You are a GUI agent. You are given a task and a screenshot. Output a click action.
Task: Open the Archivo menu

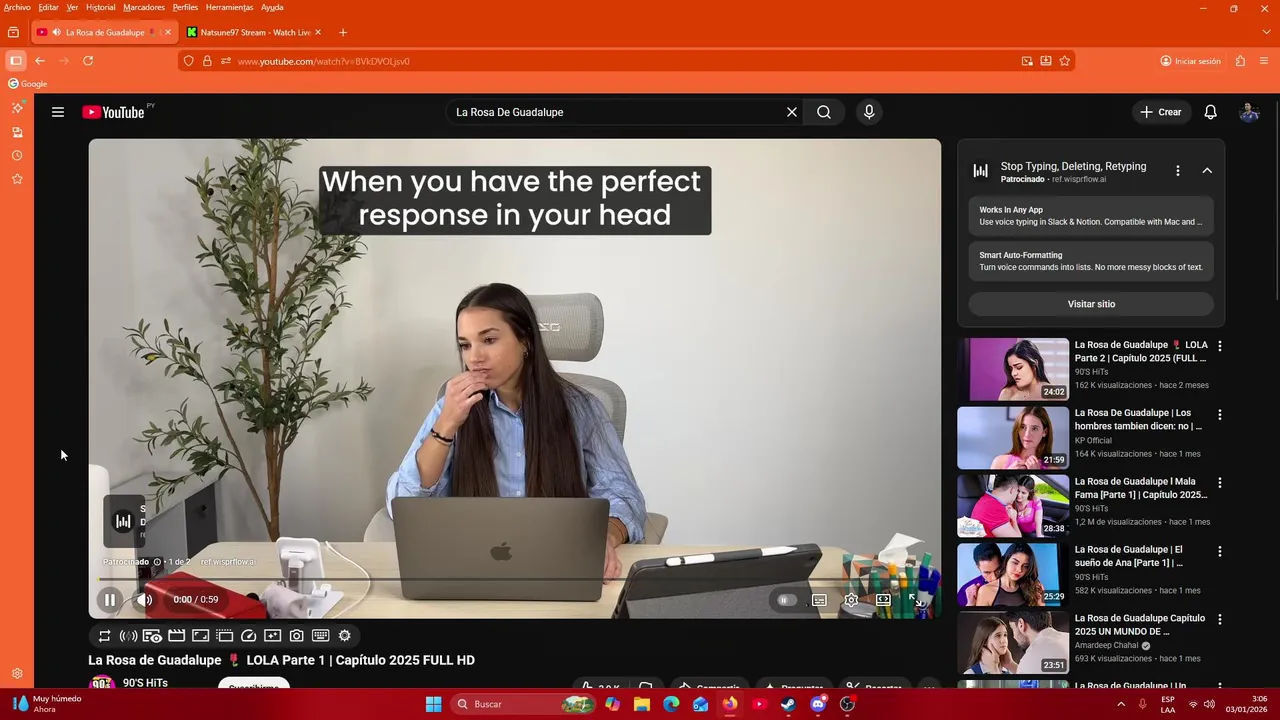pos(17,7)
